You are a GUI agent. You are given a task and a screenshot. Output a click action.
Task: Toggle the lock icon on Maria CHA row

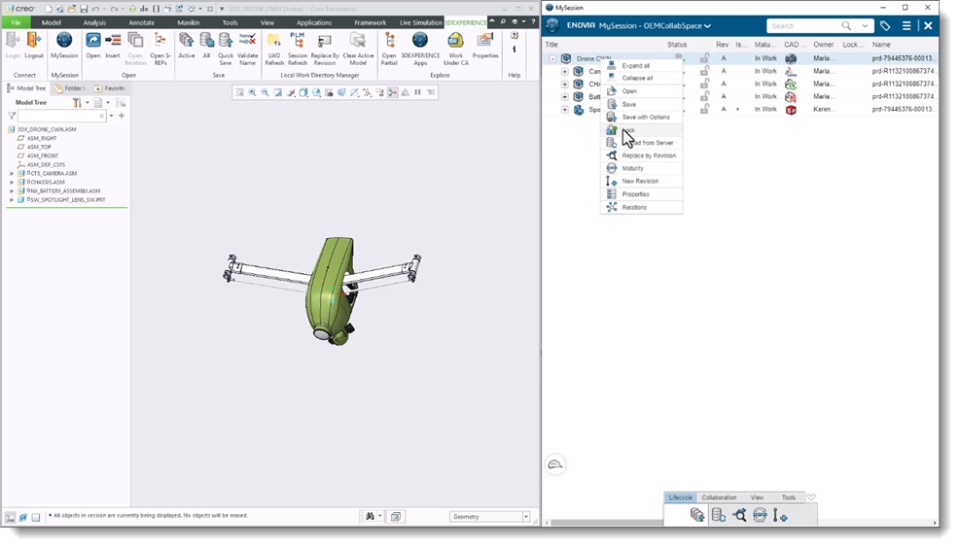tap(705, 84)
